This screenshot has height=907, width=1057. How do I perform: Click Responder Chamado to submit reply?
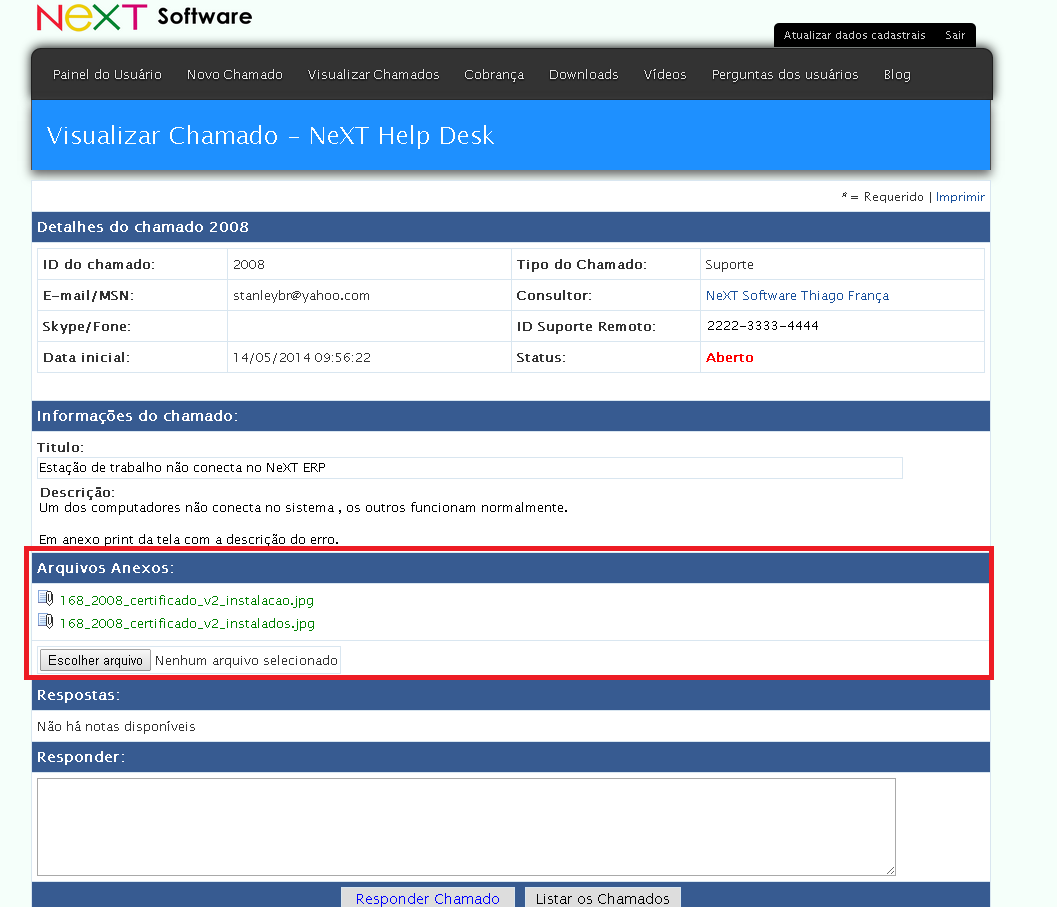coord(427,898)
